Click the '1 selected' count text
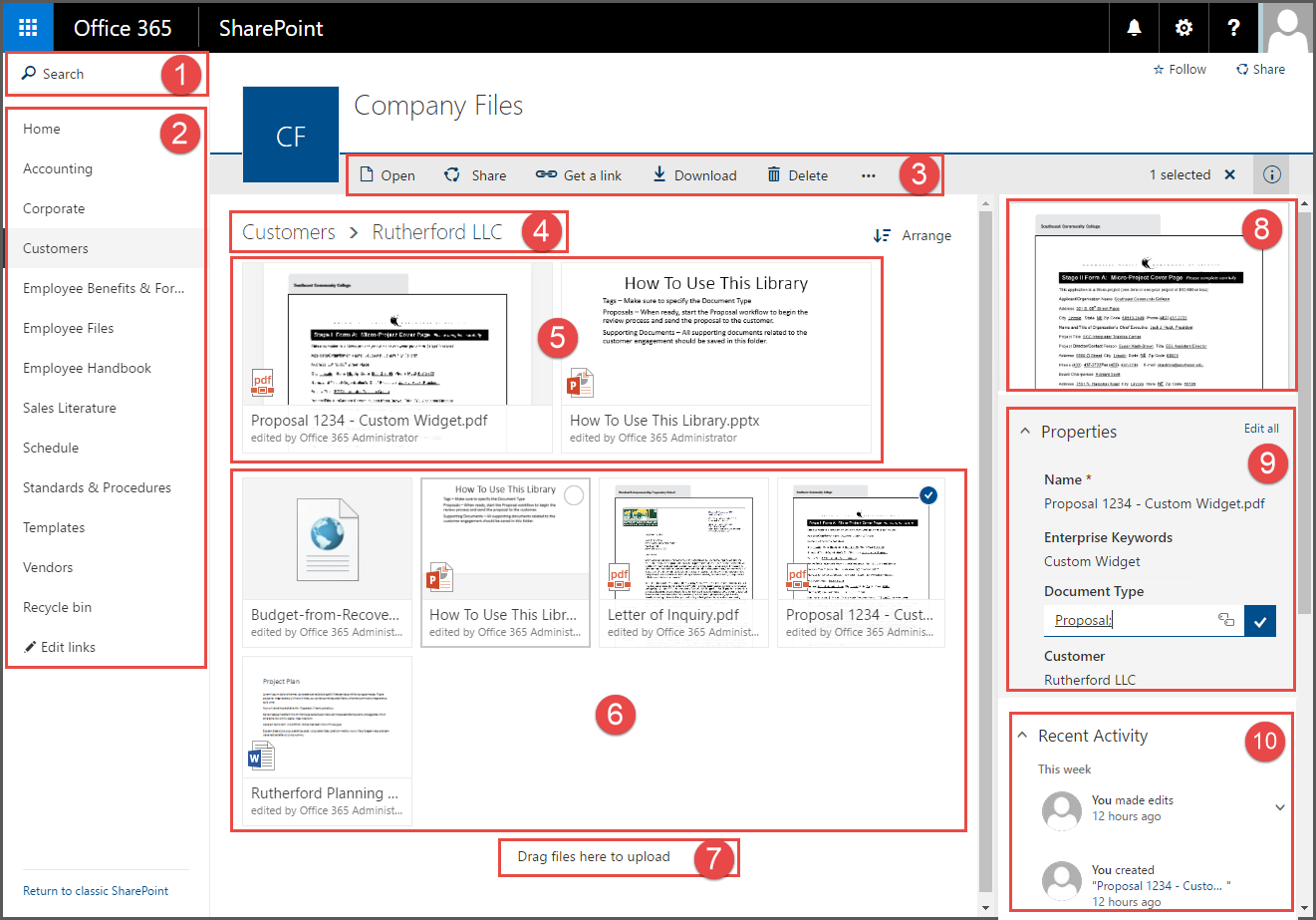This screenshot has height=920, width=1316. coord(1180,174)
